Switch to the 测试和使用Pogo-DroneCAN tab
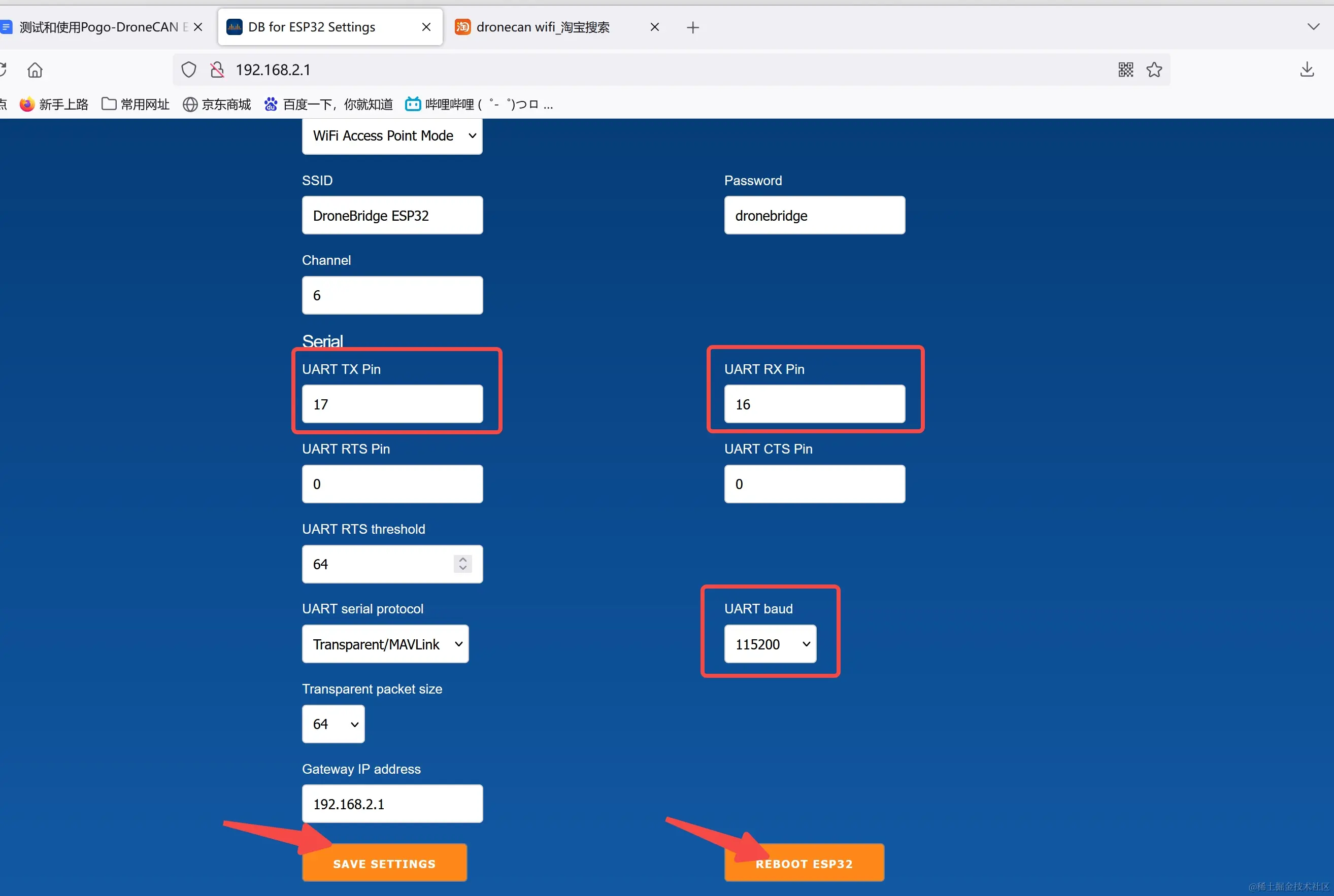Viewport: 1334px width, 896px height. (97, 27)
